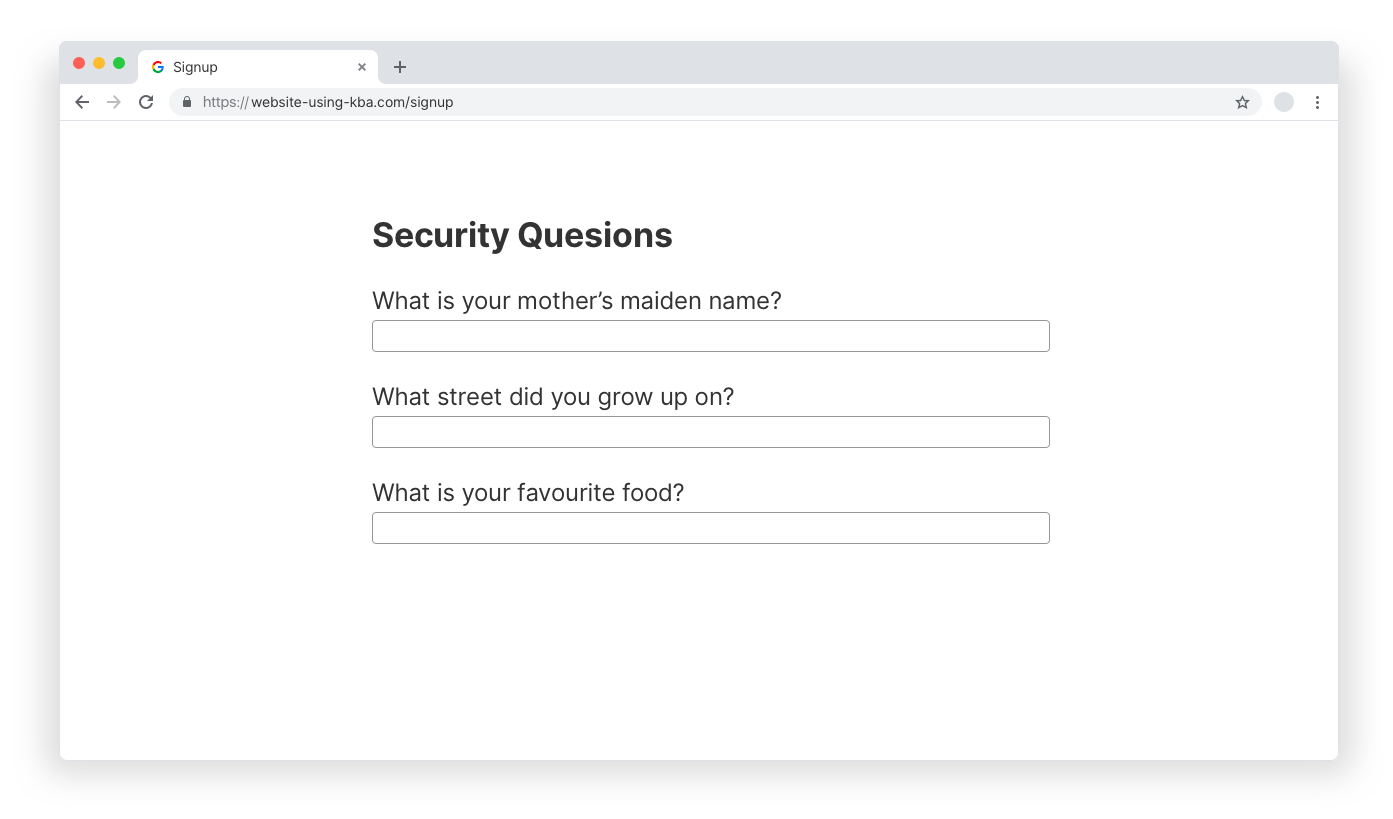Click the browser back arrow

pyautogui.click(x=82, y=102)
